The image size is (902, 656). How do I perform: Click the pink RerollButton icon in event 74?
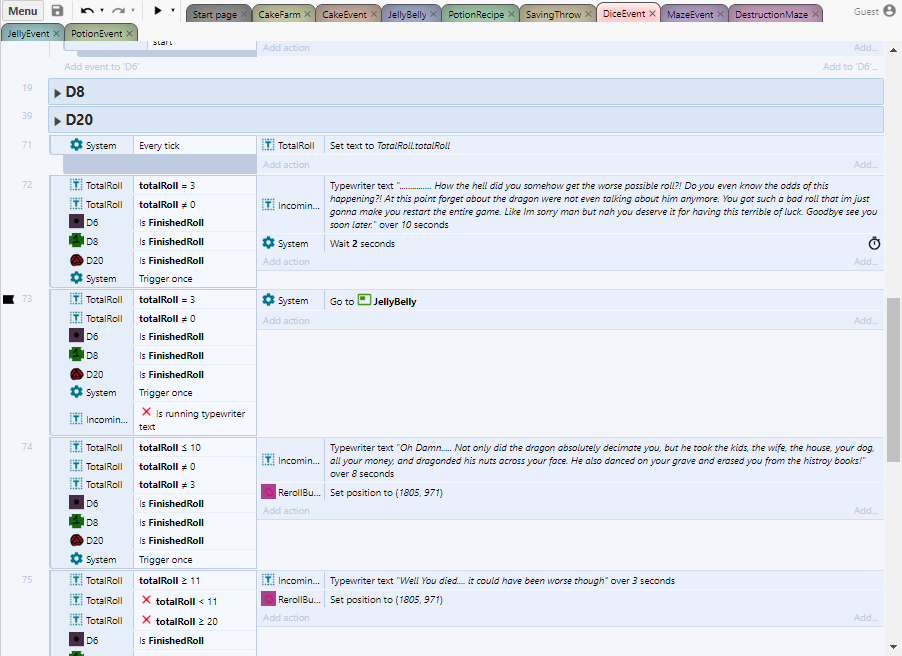pos(268,492)
